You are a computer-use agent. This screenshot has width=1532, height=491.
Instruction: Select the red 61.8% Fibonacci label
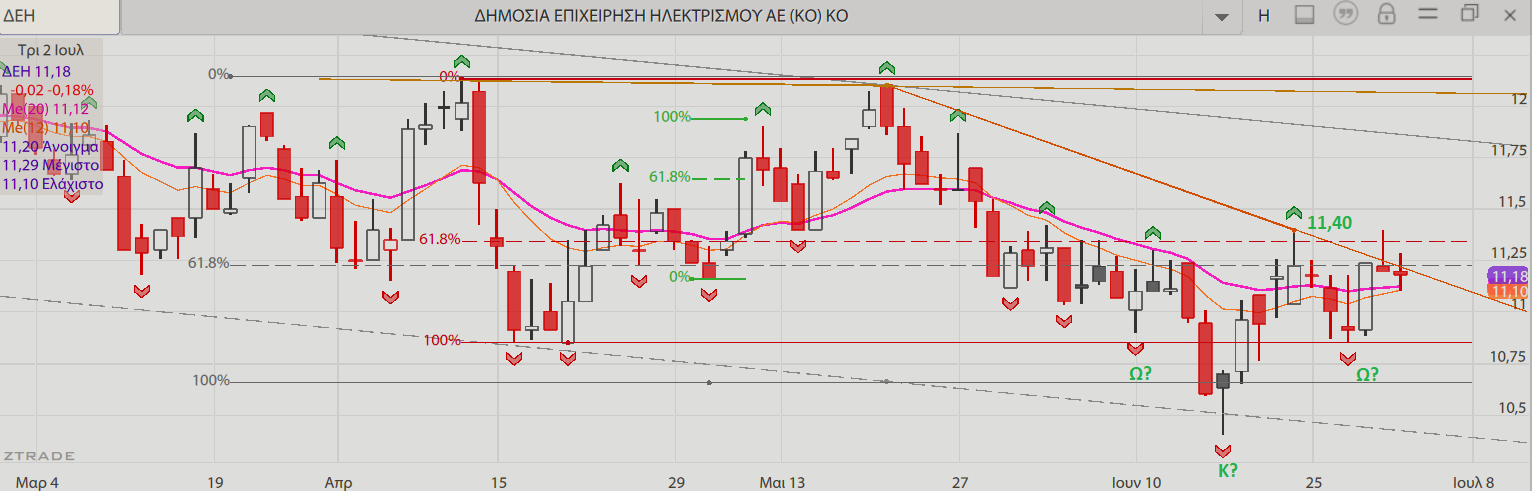pyautogui.click(x=440, y=239)
